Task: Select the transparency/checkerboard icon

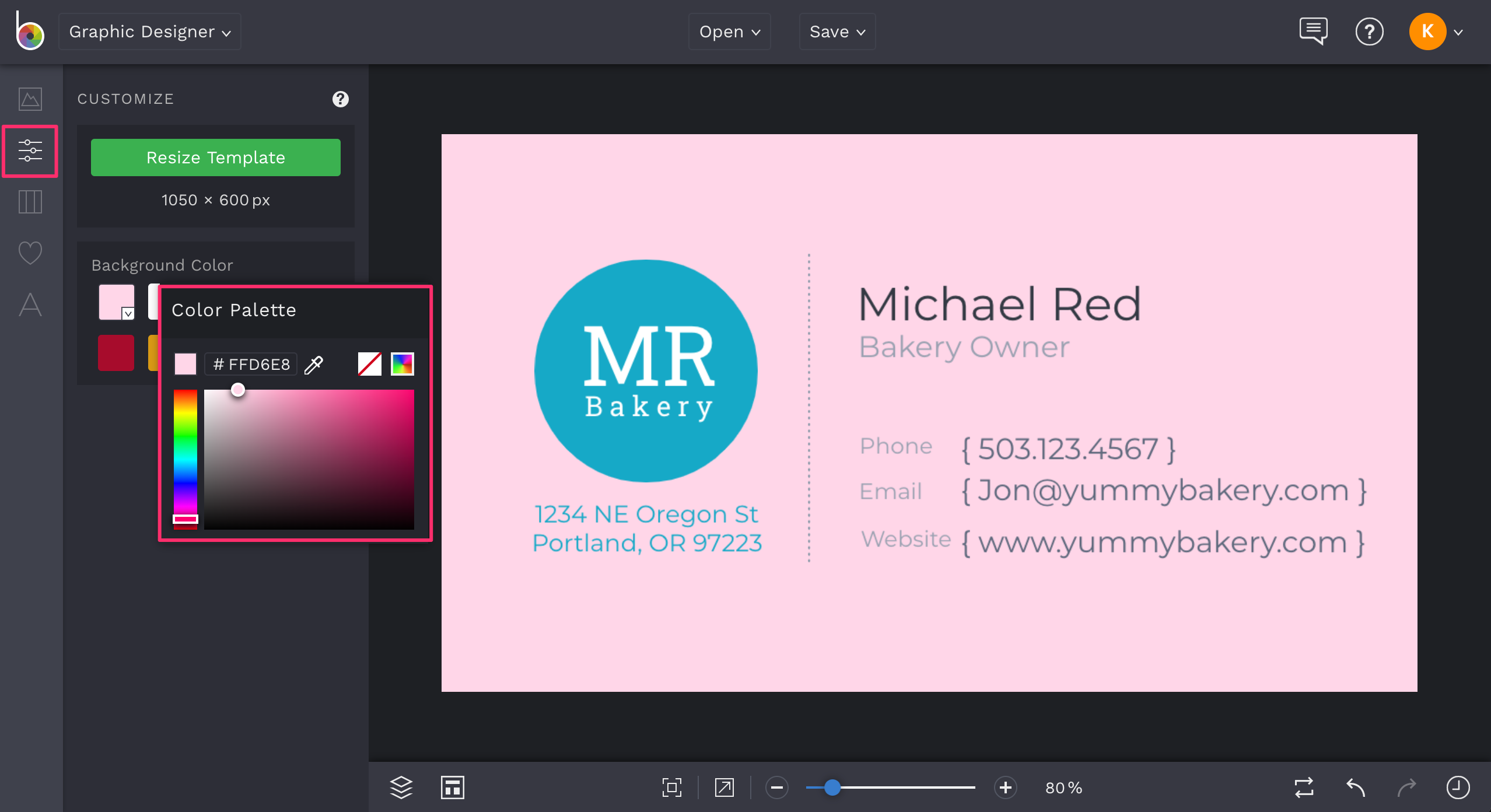Action: pos(369,364)
